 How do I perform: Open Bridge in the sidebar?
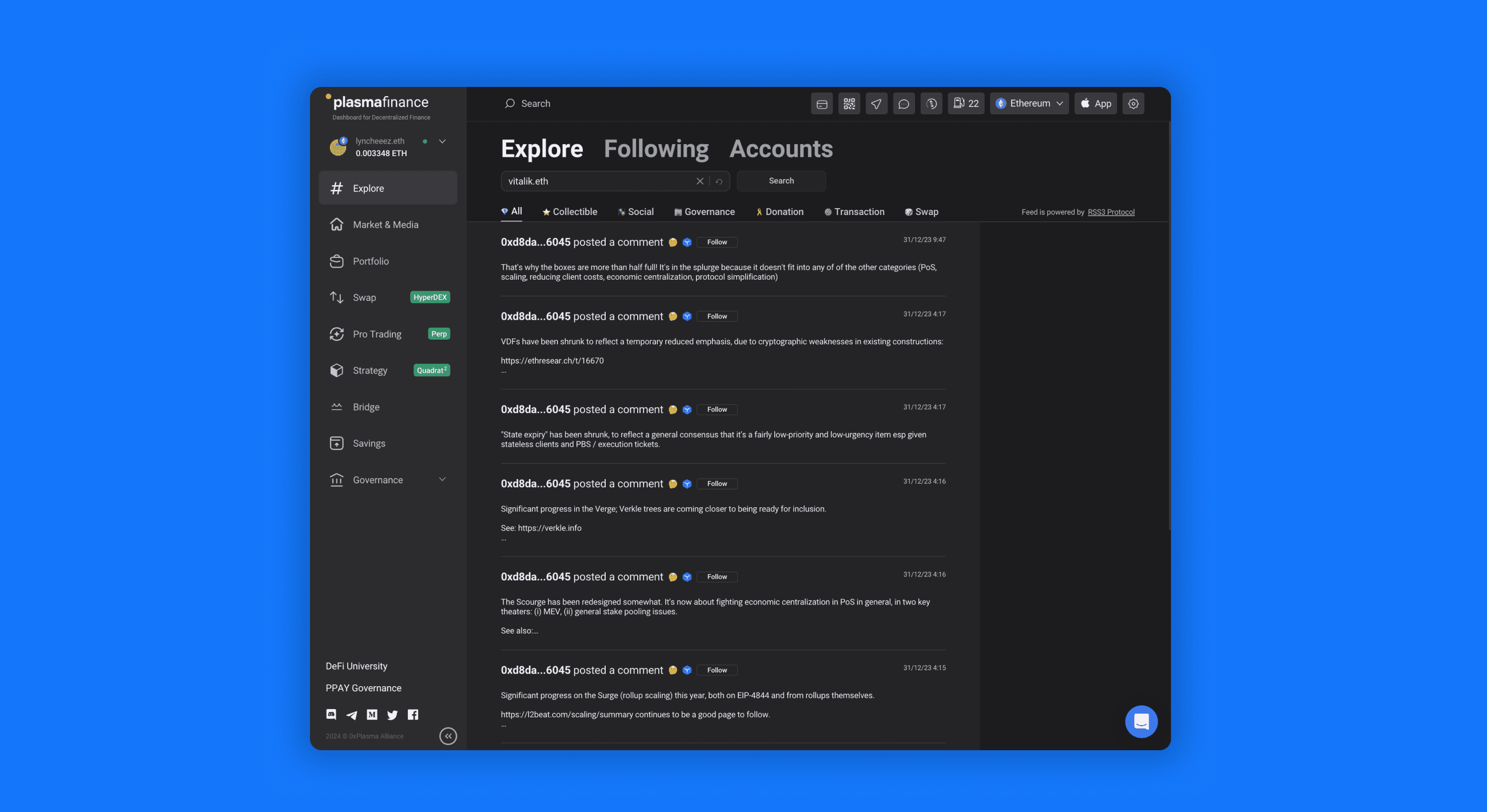click(x=388, y=407)
